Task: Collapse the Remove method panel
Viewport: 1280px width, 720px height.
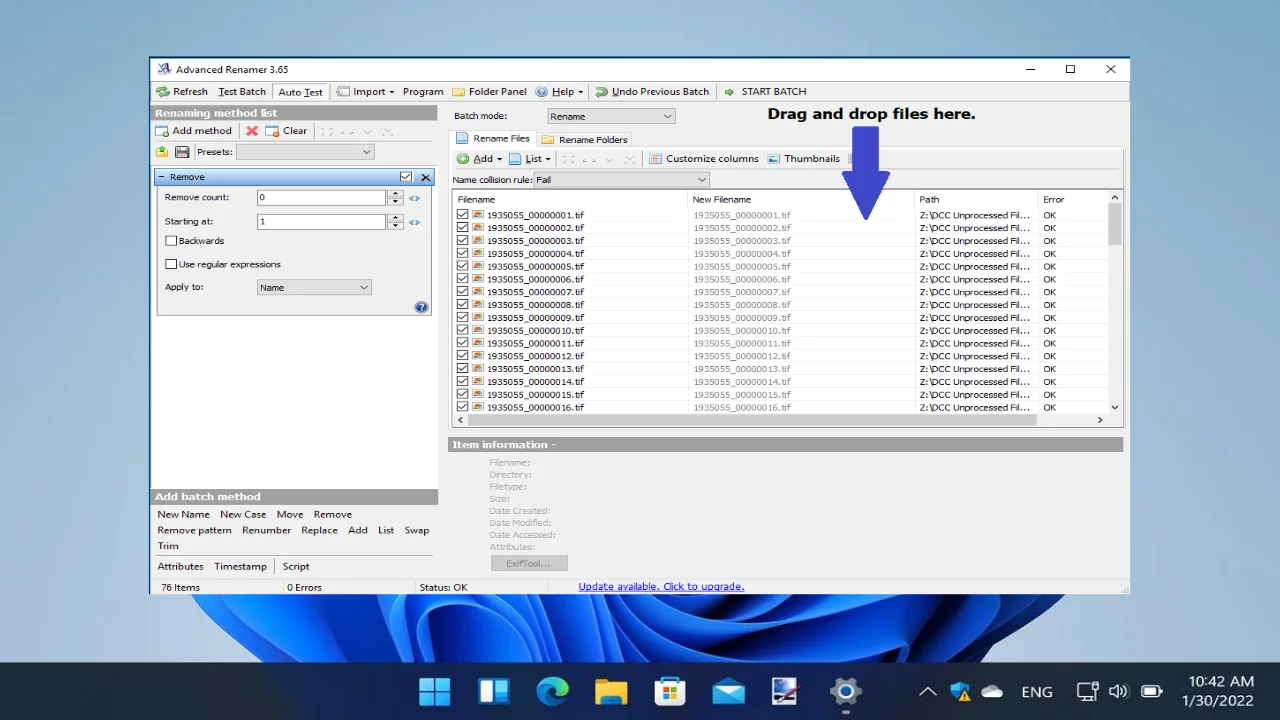Action: point(162,177)
